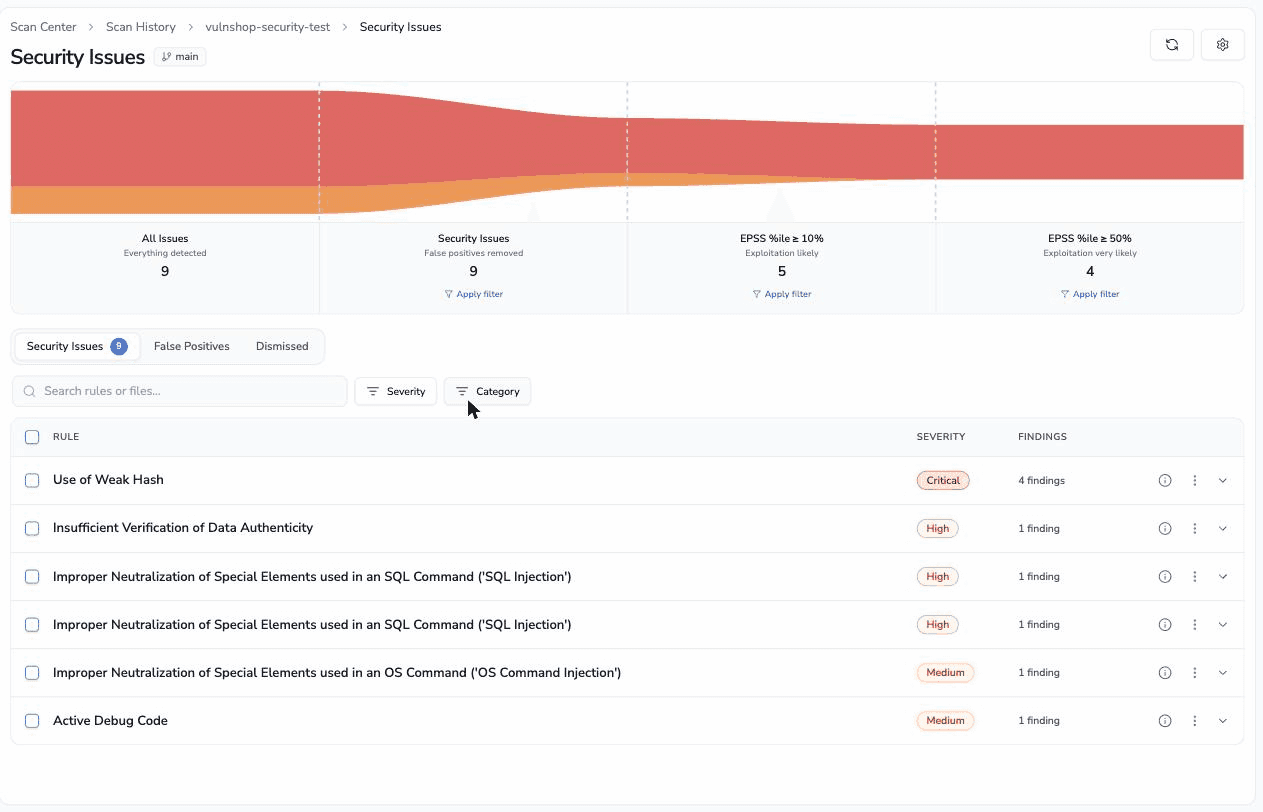Select all rules with header checkbox

[x=32, y=437]
